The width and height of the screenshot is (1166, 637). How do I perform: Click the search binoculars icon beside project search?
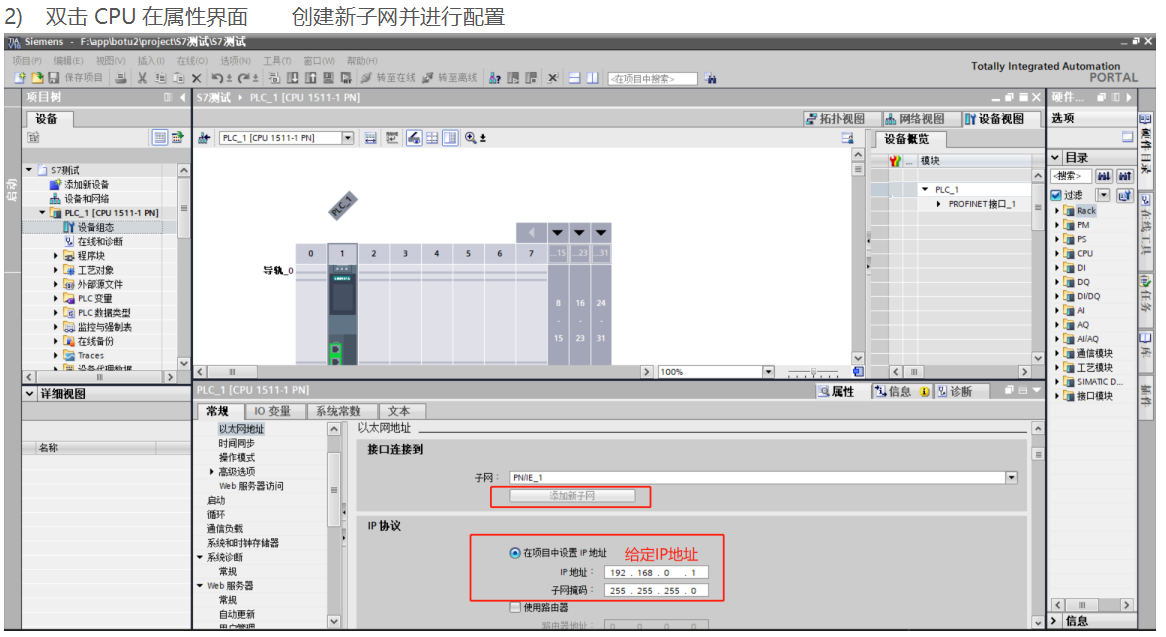click(711, 79)
